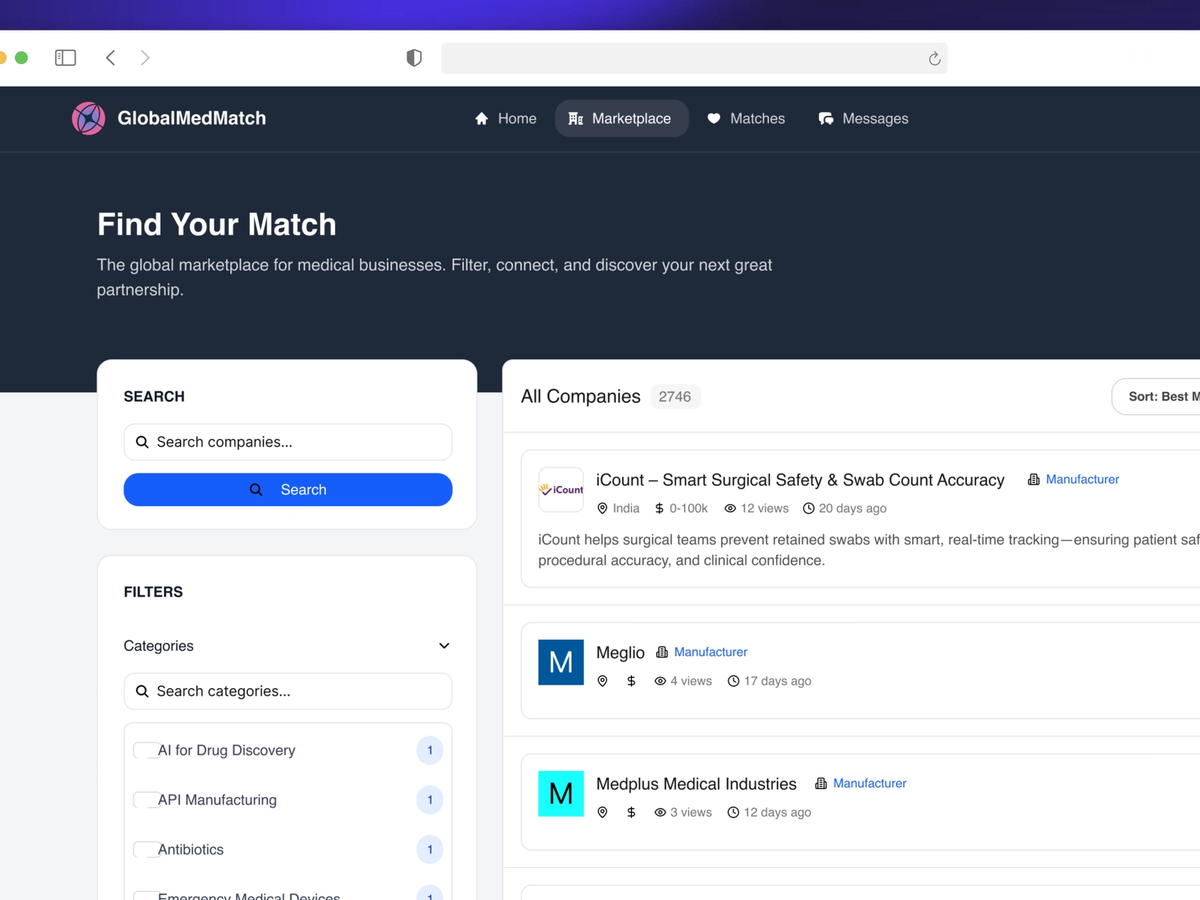The height and width of the screenshot is (900, 1200).
Task: Click the Meglio company logo tile
Action: coord(561,662)
